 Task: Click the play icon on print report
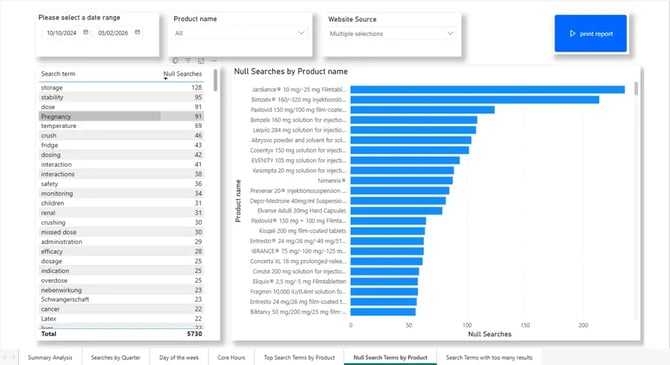[573, 33]
